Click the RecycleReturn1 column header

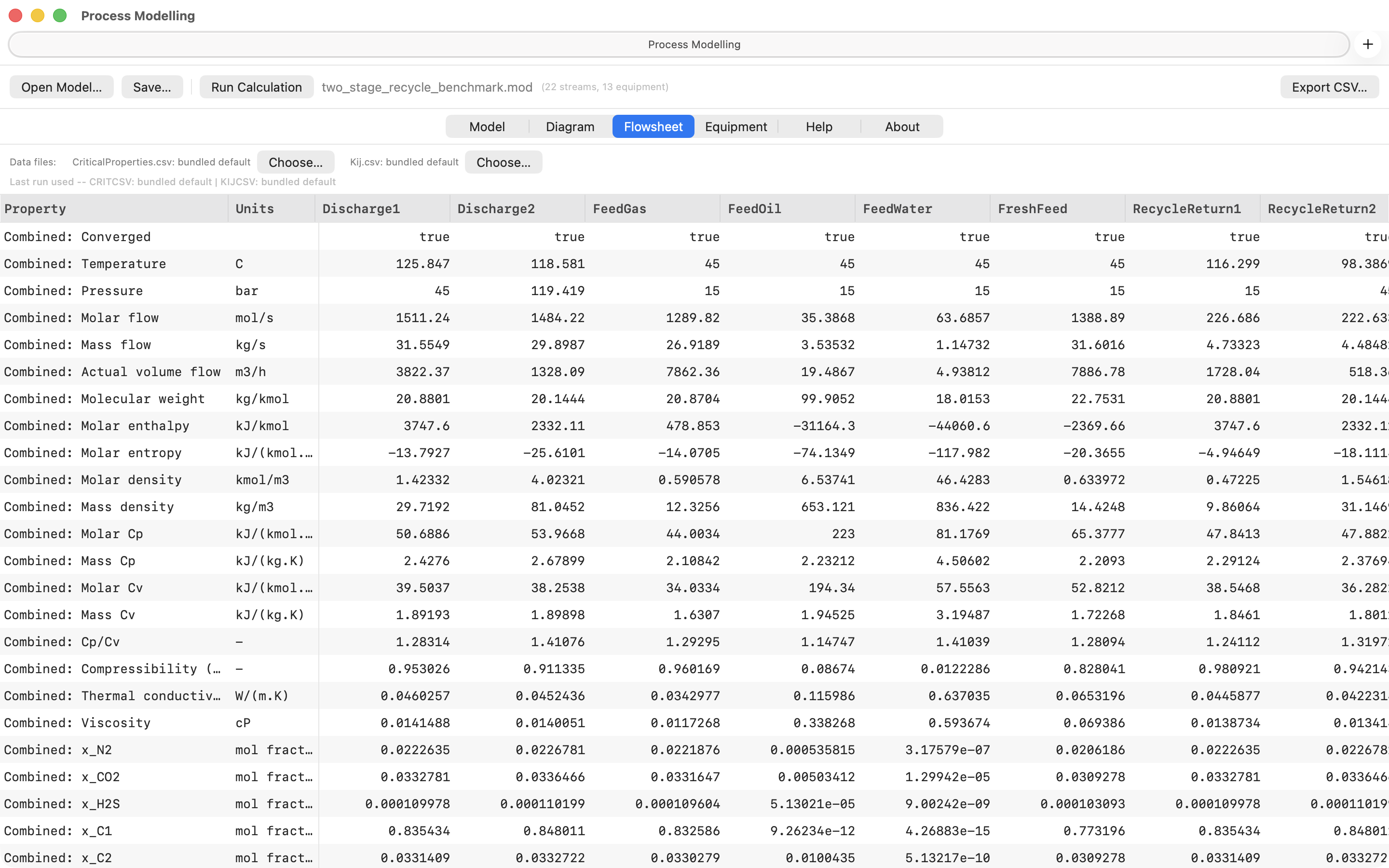pyautogui.click(x=1193, y=208)
